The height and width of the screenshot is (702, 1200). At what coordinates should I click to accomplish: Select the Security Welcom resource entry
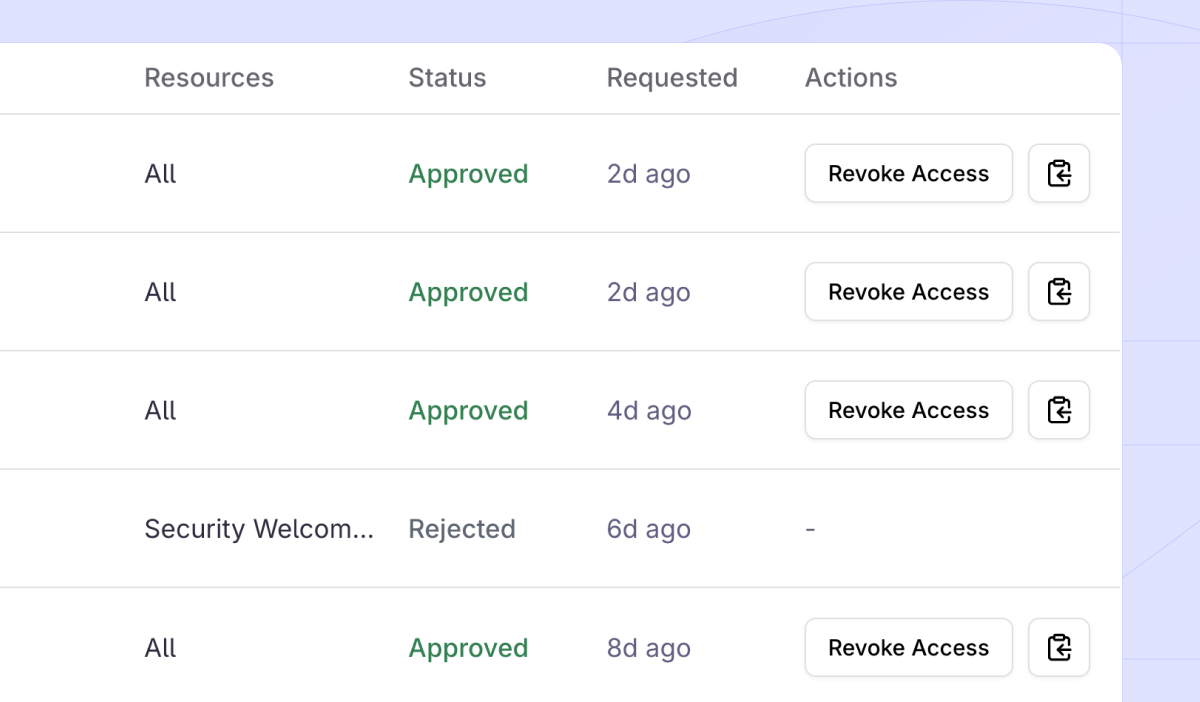[x=259, y=528]
